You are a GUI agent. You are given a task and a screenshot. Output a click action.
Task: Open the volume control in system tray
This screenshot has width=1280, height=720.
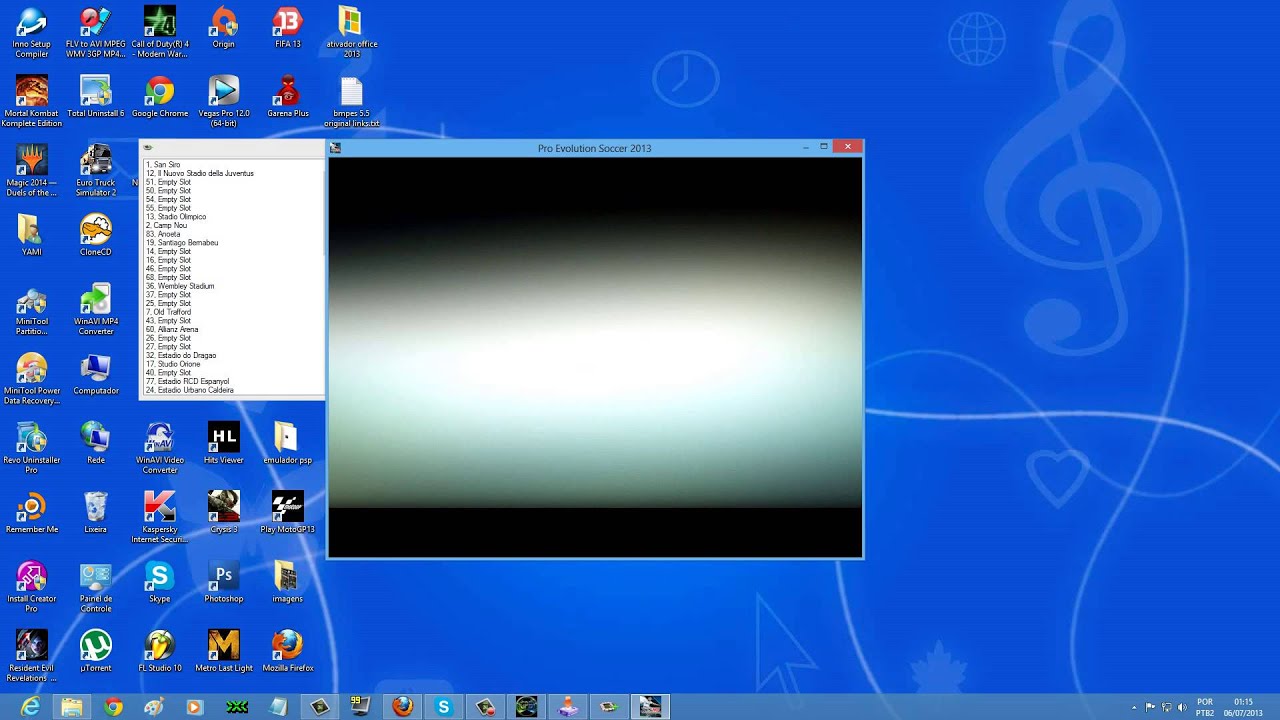1182,707
